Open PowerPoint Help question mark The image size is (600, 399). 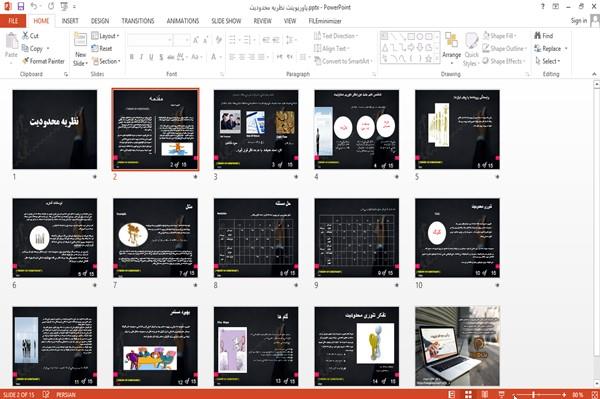click(543, 7)
